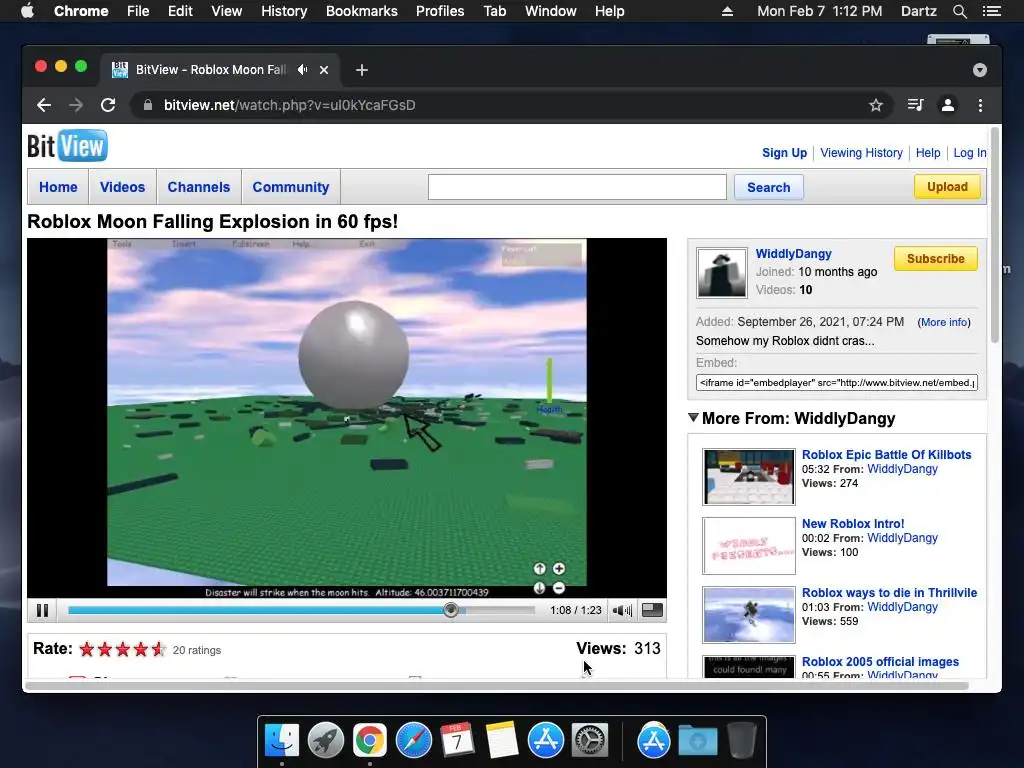
Task: Click the Help link
Action: pos(928,153)
